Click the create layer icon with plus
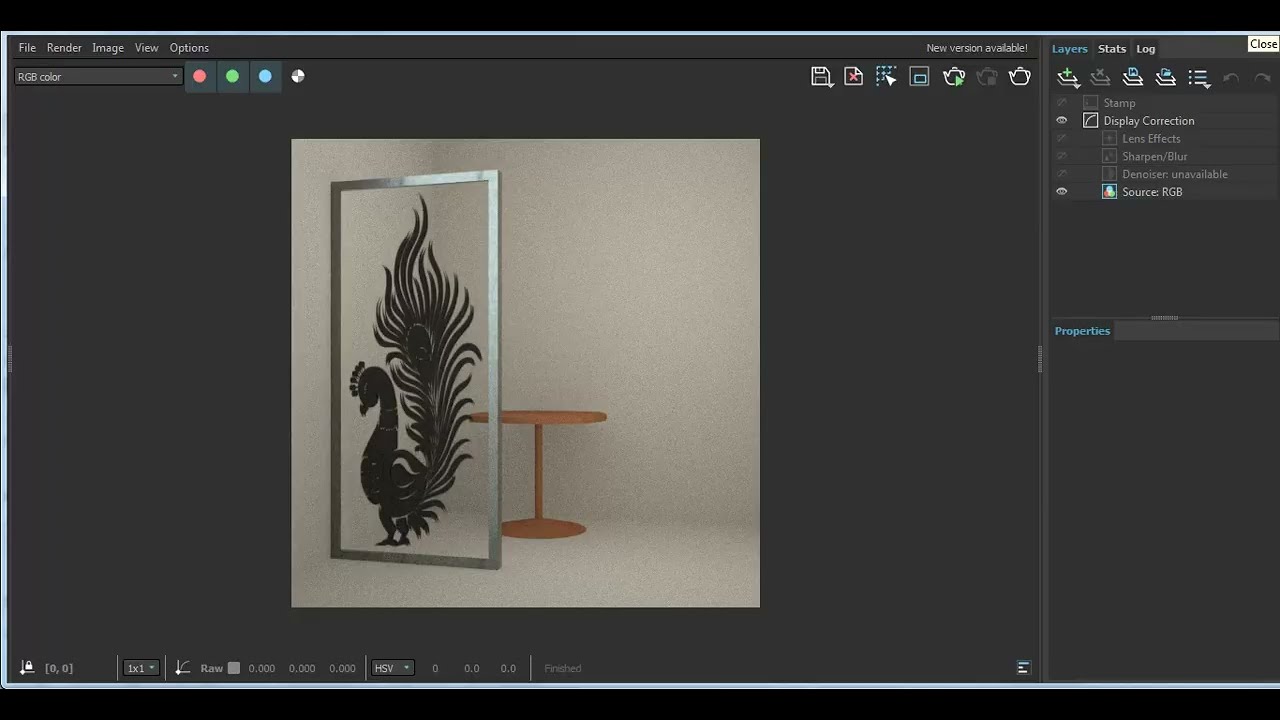1280x720 pixels. (1068, 77)
